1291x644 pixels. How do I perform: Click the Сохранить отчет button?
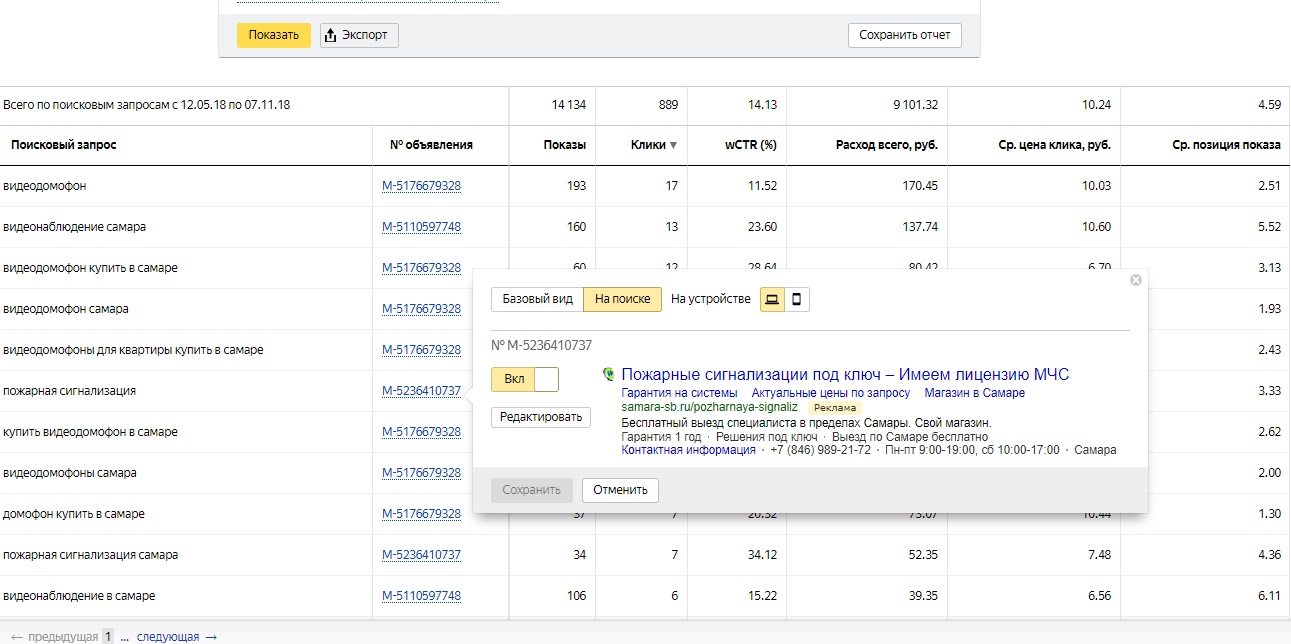(x=905, y=35)
